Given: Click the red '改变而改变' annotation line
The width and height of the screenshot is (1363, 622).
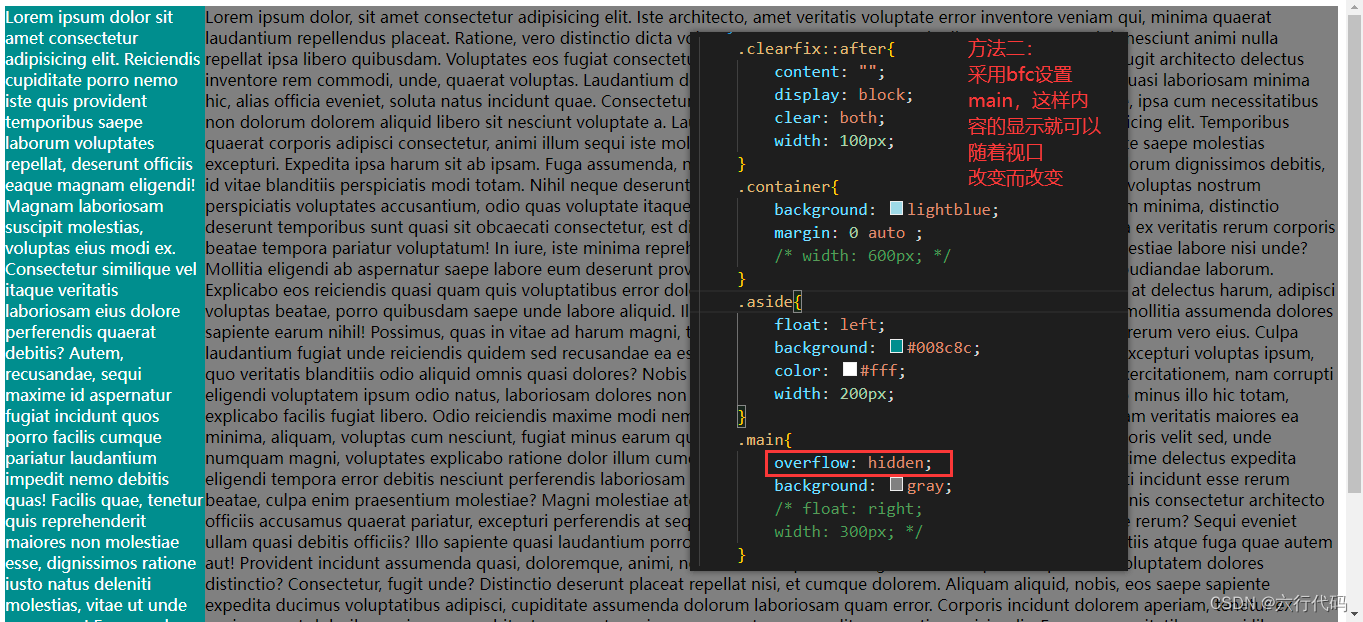Looking at the screenshot, I should pyautogui.click(x=1015, y=177).
